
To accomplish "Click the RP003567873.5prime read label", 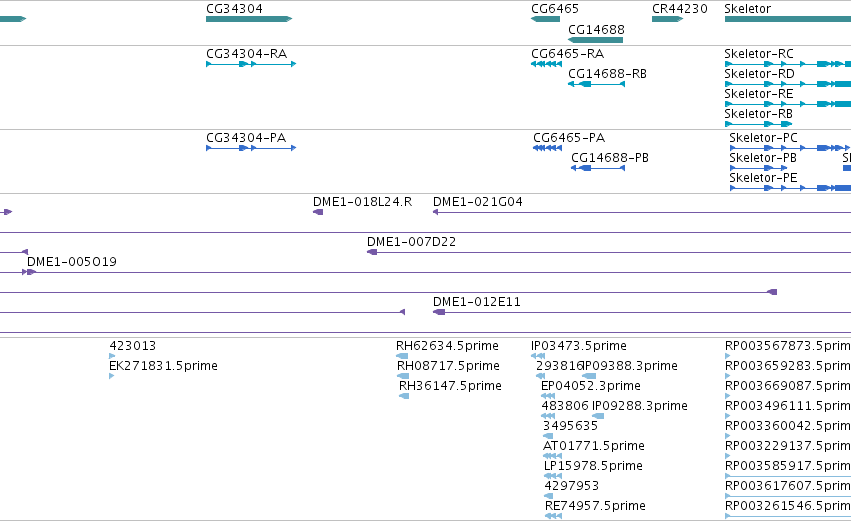I will [x=788, y=346].
